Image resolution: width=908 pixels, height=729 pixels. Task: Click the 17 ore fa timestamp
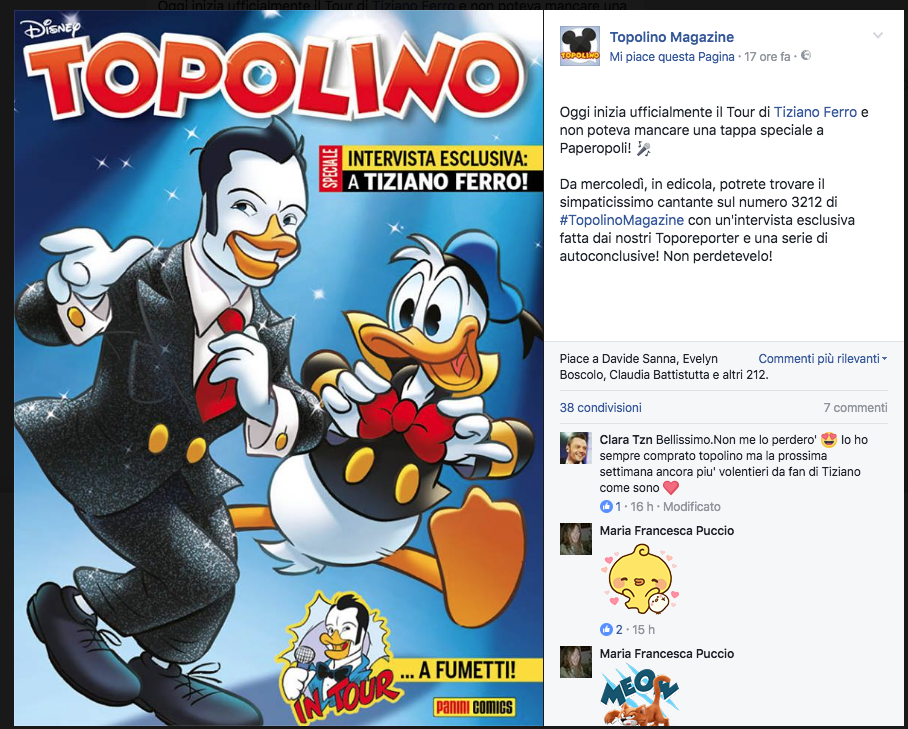[767, 57]
